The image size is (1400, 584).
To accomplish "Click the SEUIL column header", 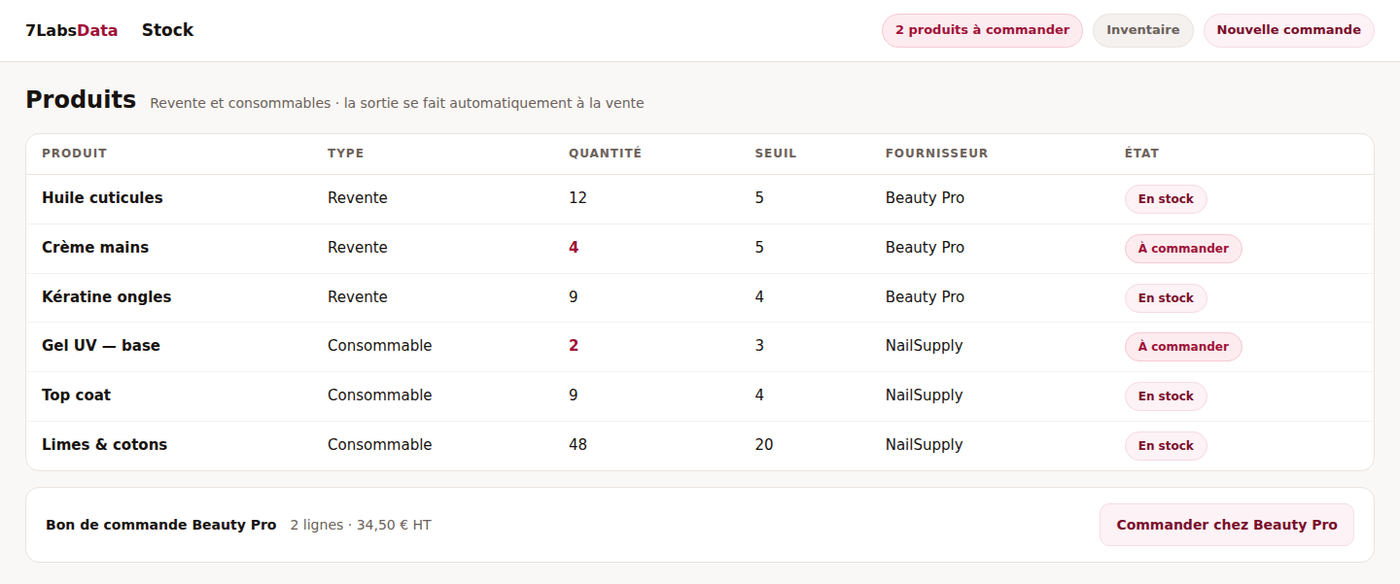I will [x=776, y=154].
